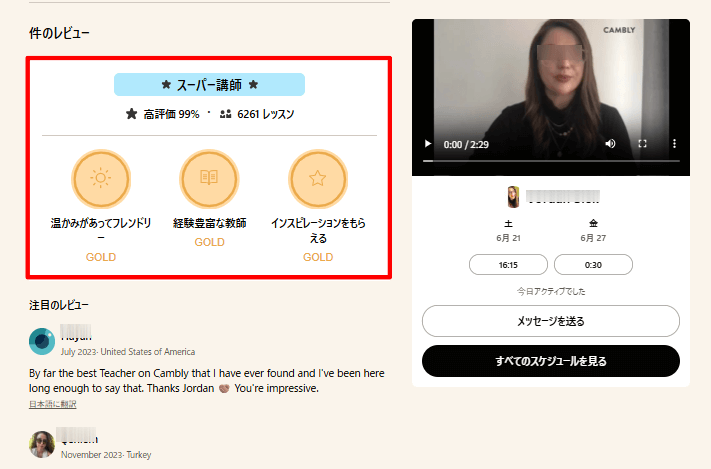
Task: Click 温かみがあってフレンドリー label
Action: (x=101, y=230)
